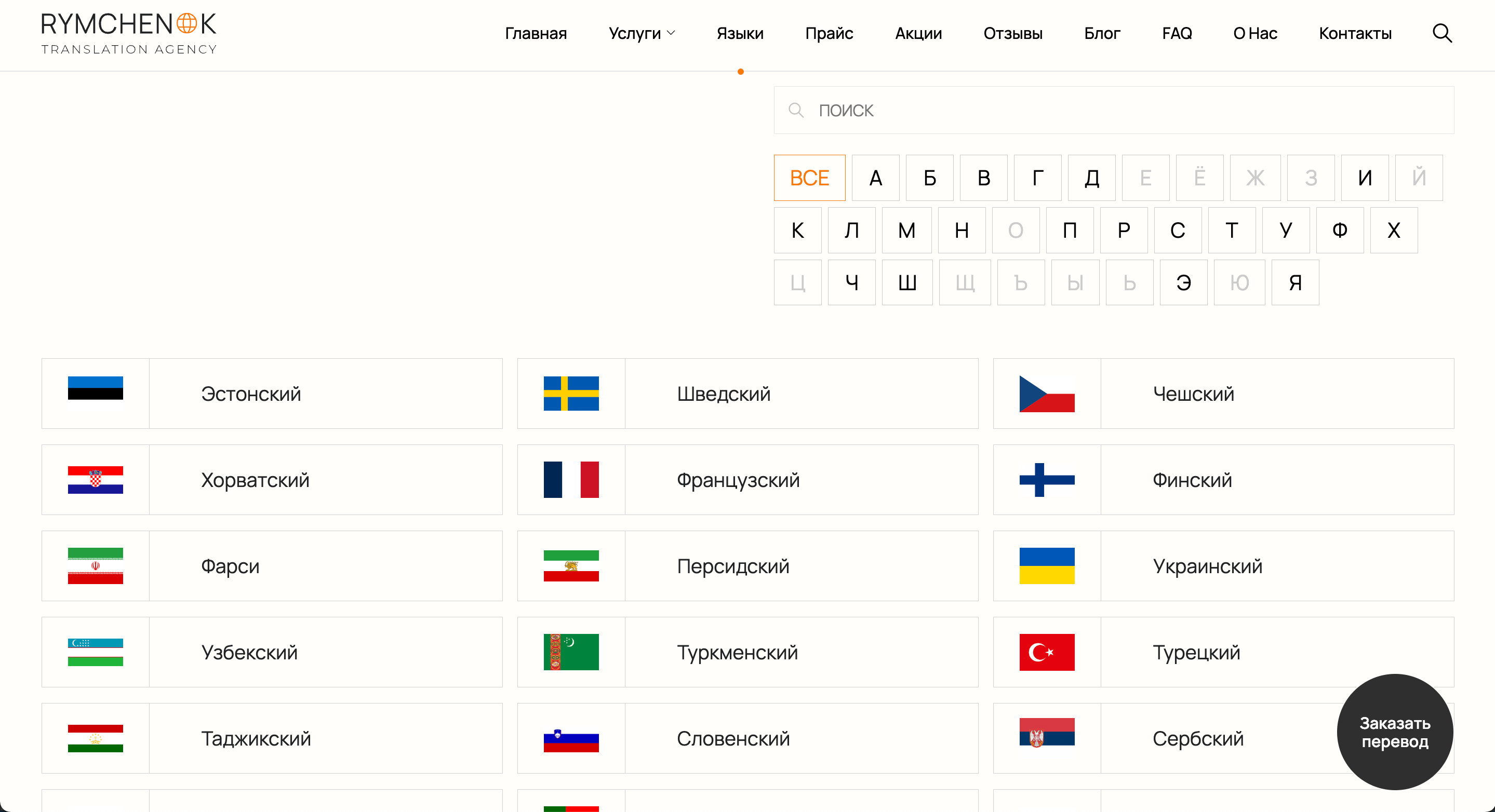
Task: Open the Французский language link
Action: coord(738,480)
